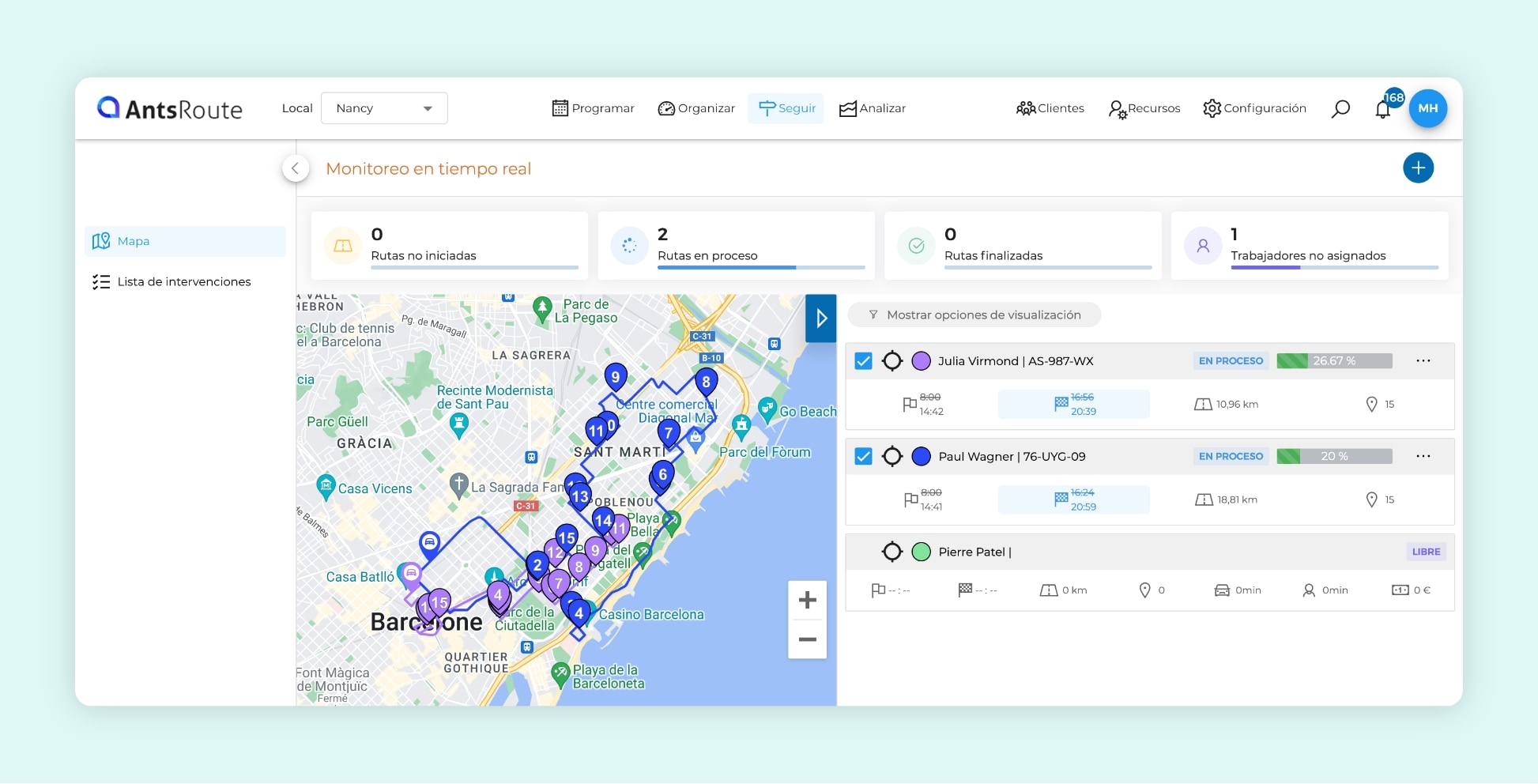Uncheck Julia Virmond's route checkbox

pos(863,361)
